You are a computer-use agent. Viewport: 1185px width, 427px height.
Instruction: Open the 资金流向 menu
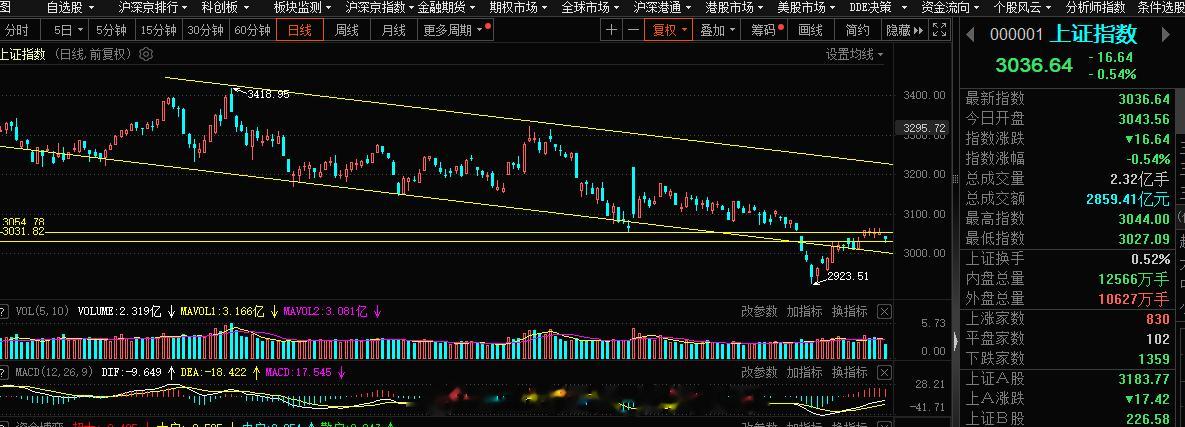click(x=951, y=8)
